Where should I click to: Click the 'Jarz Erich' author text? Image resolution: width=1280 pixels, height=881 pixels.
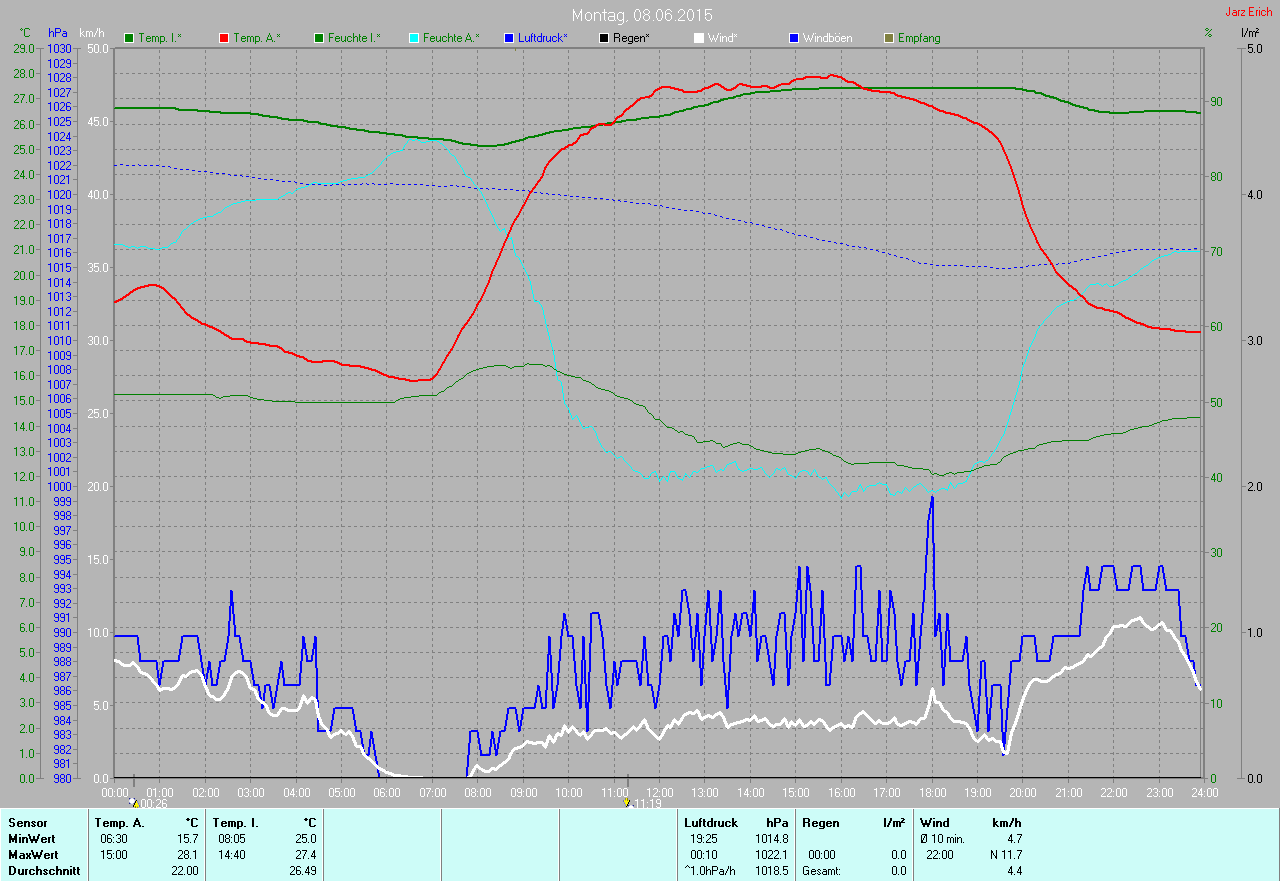1249,12
